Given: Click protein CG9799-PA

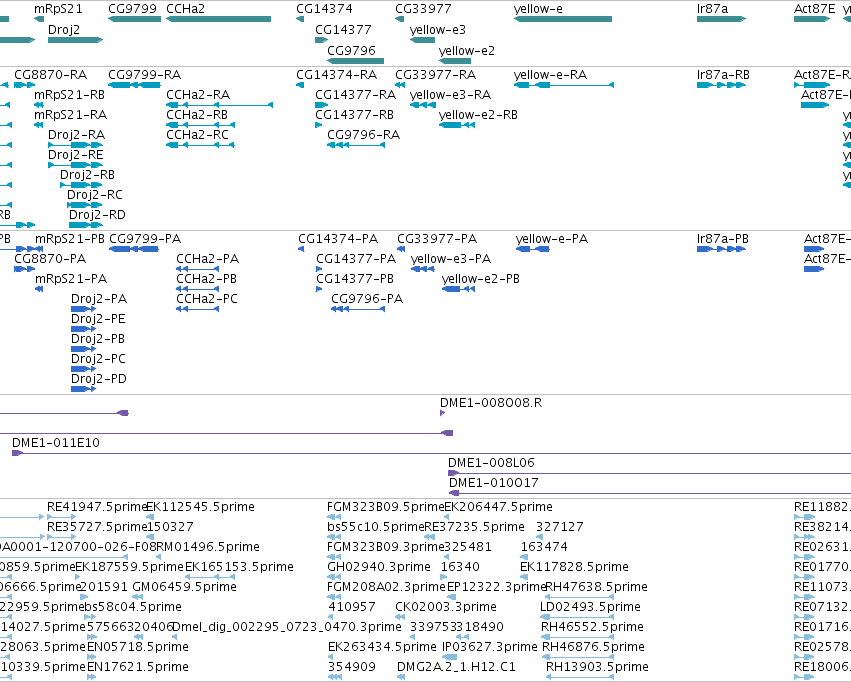Looking at the screenshot, I should 134,249.
